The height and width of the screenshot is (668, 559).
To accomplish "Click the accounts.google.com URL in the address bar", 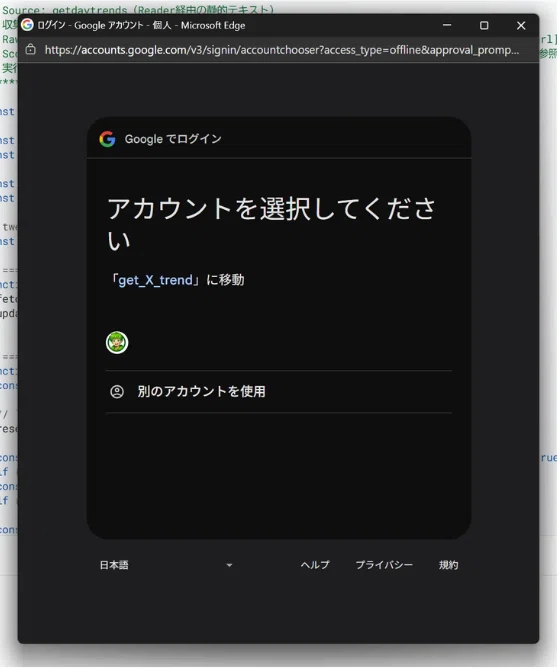I will click(282, 50).
